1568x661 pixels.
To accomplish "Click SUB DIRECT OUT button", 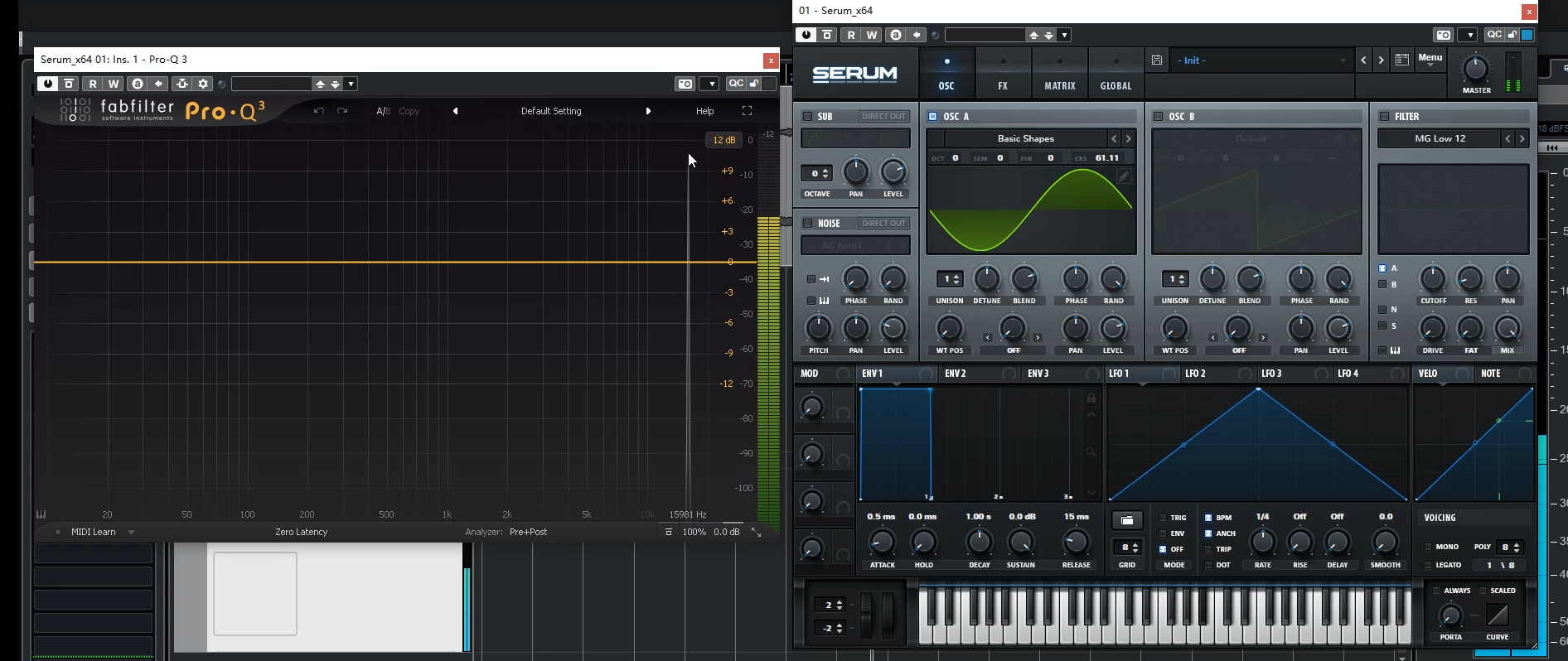I will pyautogui.click(x=884, y=117).
